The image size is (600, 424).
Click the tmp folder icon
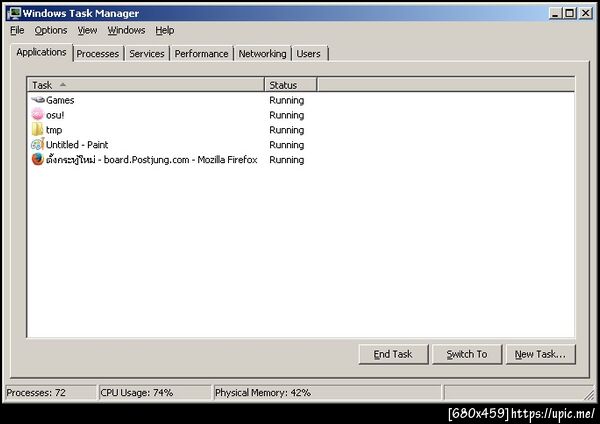pyautogui.click(x=38, y=129)
